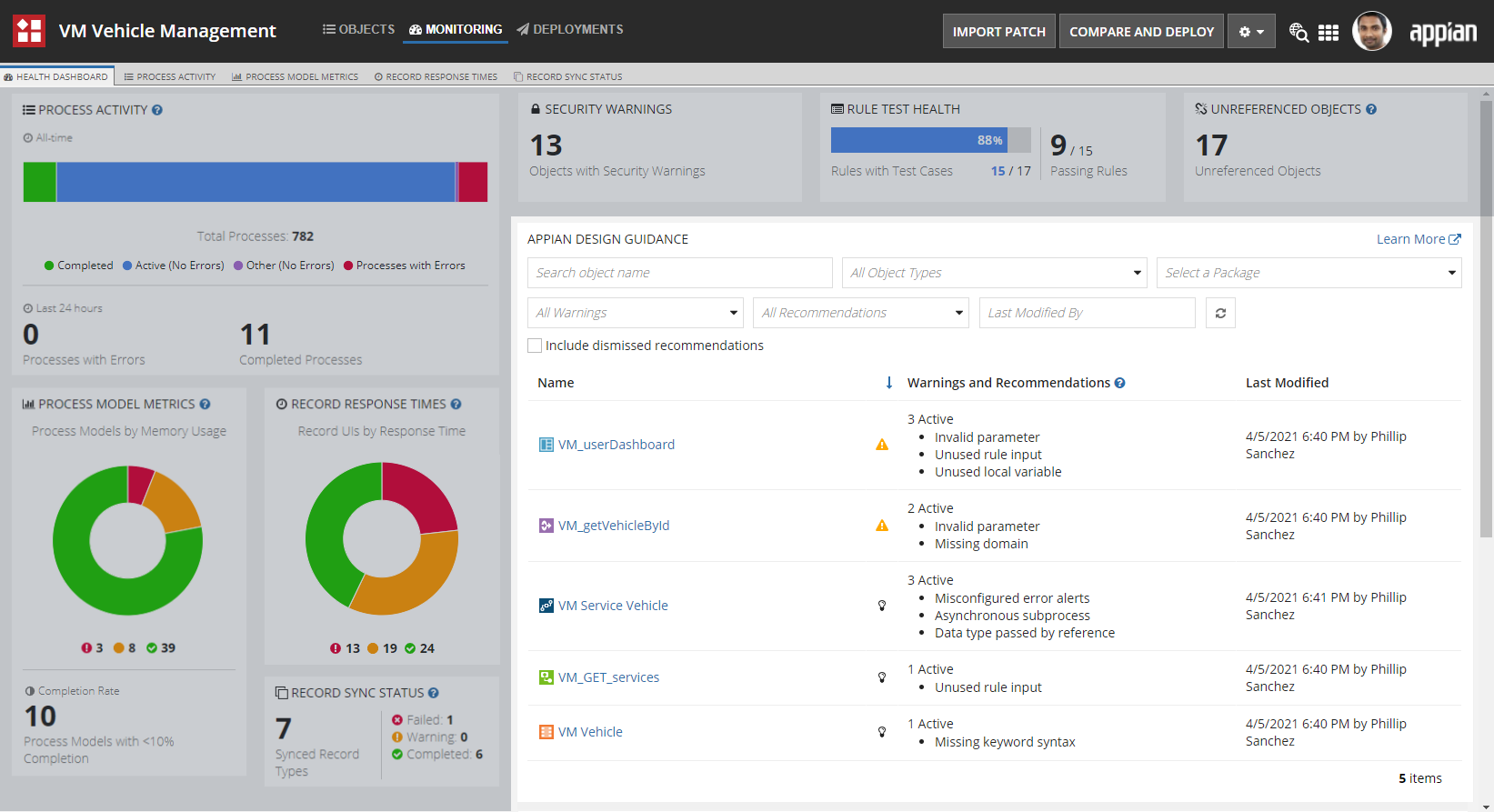This screenshot has width=1494, height=812.
Task: Open the Select a Package dropdown
Action: click(1309, 273)
